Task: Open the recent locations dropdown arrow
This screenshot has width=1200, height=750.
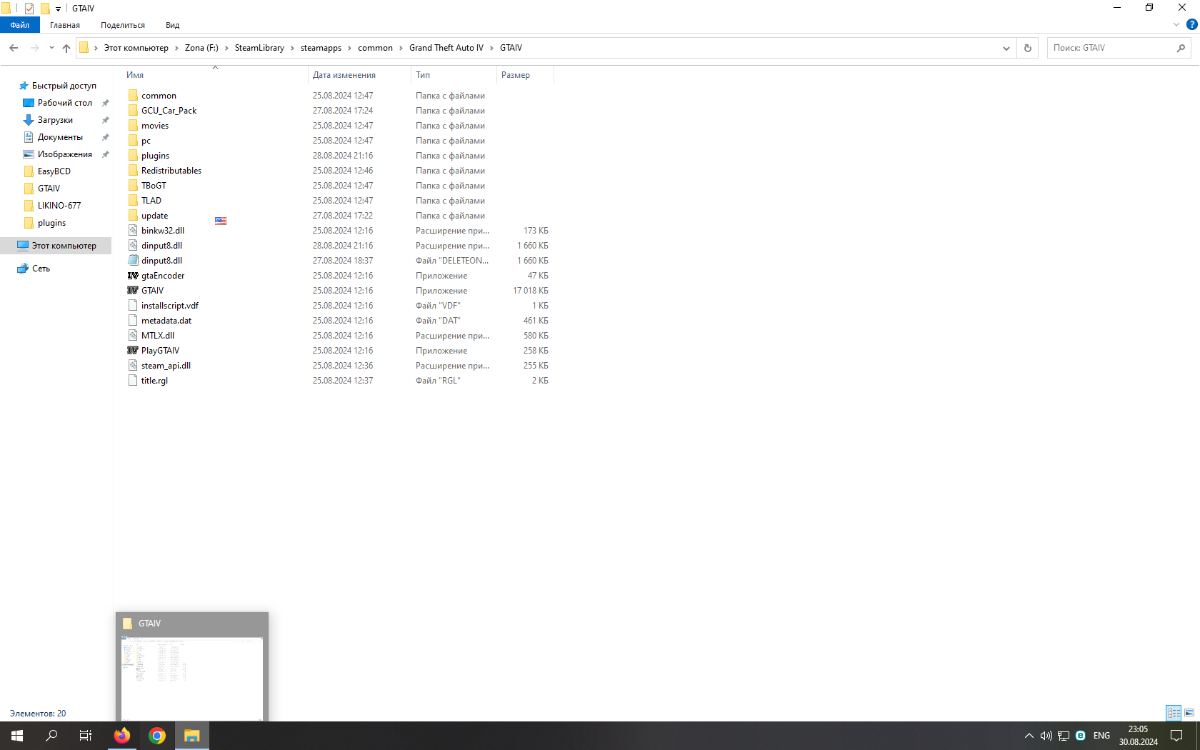Action: pos(51,47)
